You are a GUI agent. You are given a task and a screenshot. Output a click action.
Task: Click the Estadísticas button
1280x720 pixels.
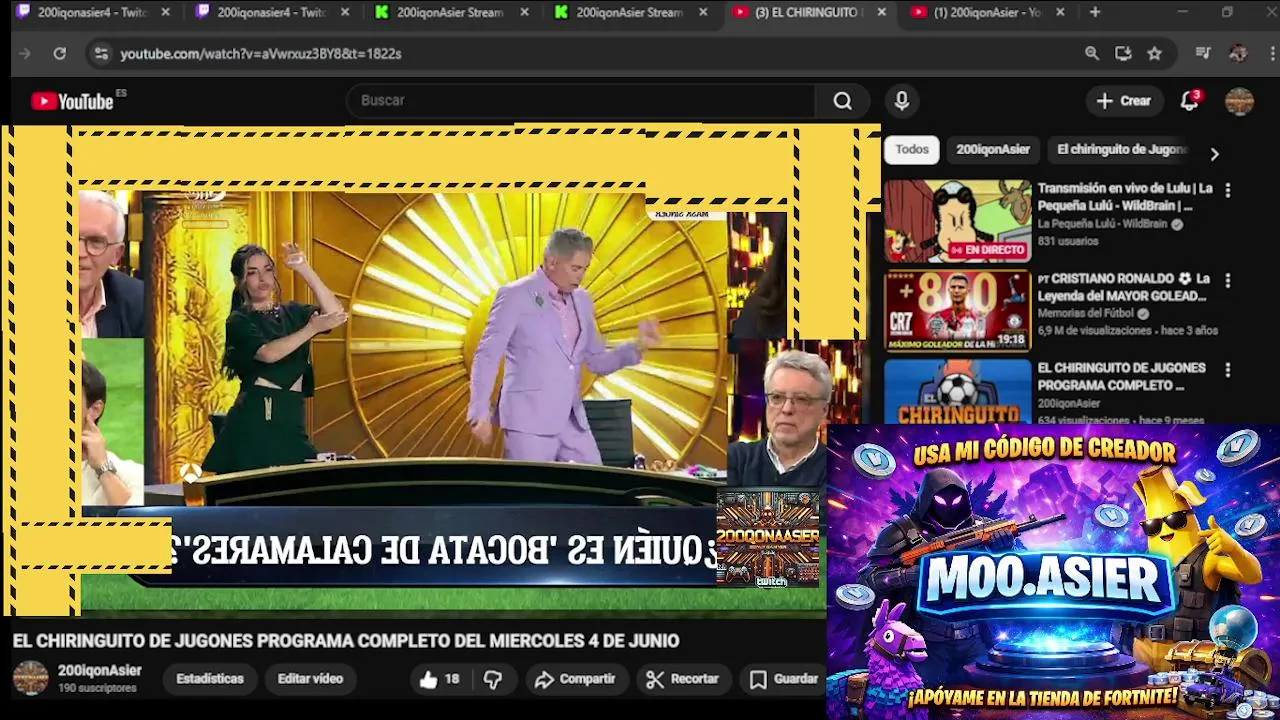click(210, 679)
